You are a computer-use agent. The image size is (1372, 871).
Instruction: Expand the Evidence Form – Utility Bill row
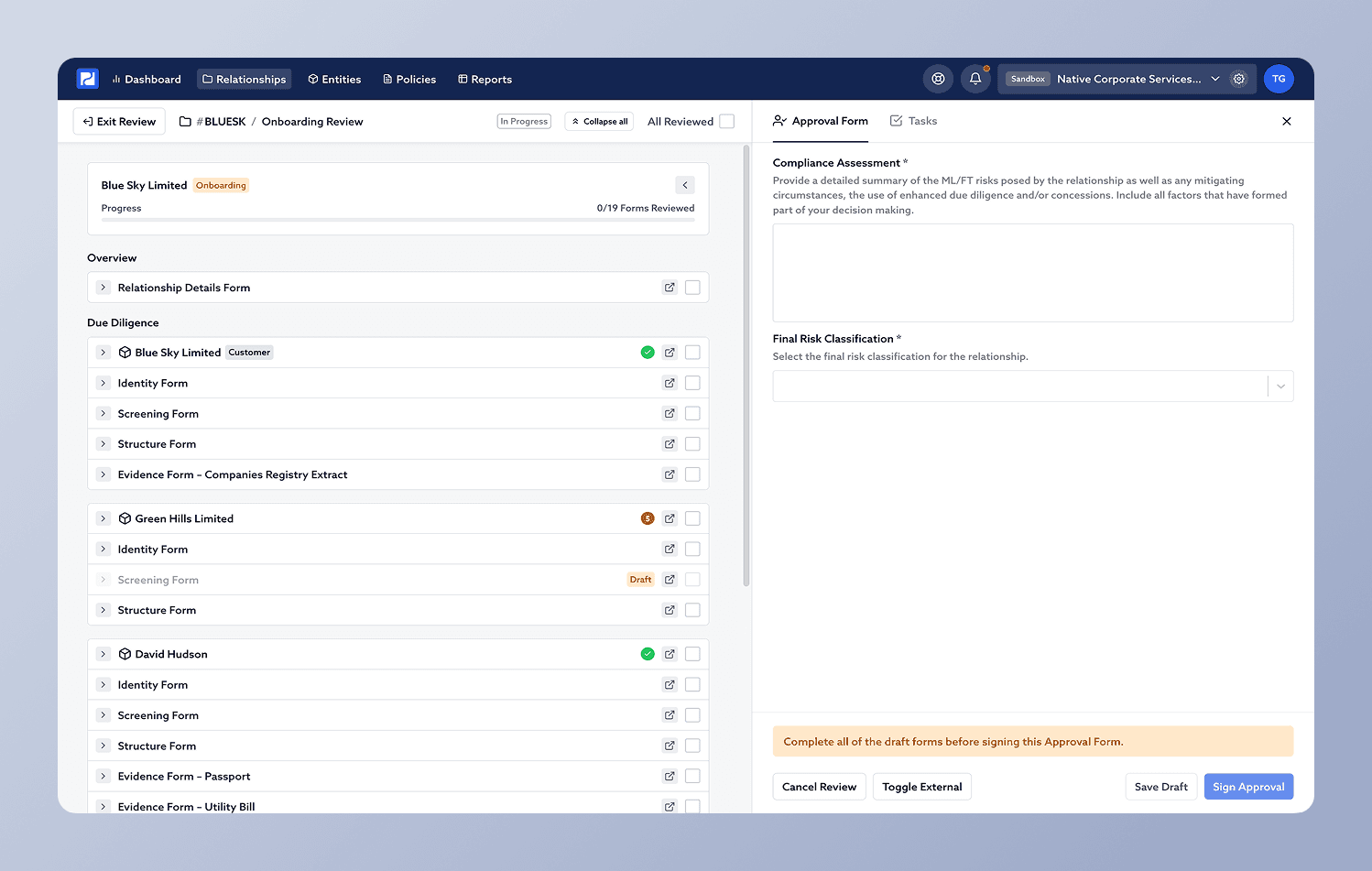coord(103,807)
